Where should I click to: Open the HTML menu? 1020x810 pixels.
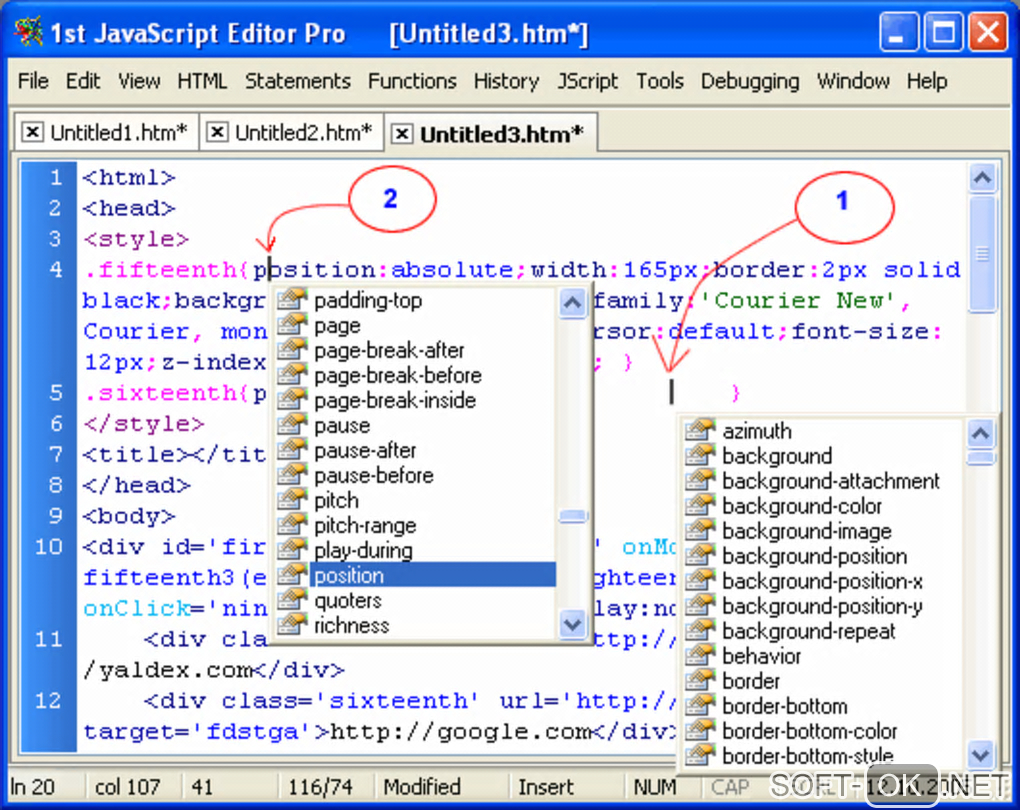coord(202,81)
